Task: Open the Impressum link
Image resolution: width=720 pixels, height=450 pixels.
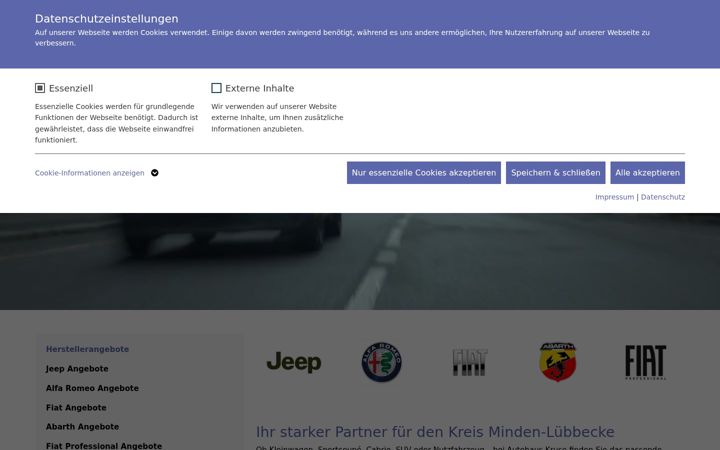Action: tap(614, 197)
